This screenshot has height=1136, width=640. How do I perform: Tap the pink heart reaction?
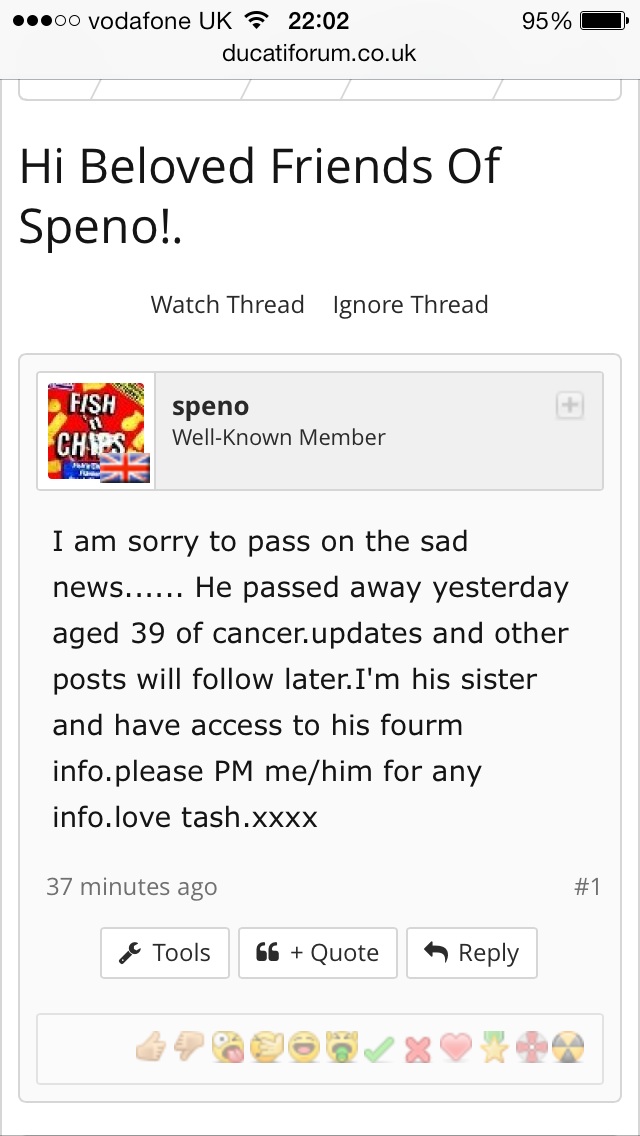455,1048
